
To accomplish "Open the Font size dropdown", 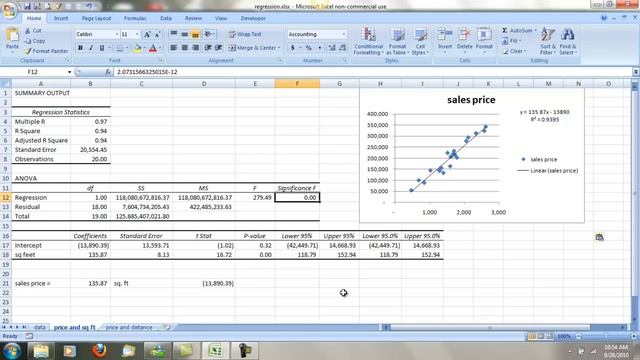I will click(137, 34).
